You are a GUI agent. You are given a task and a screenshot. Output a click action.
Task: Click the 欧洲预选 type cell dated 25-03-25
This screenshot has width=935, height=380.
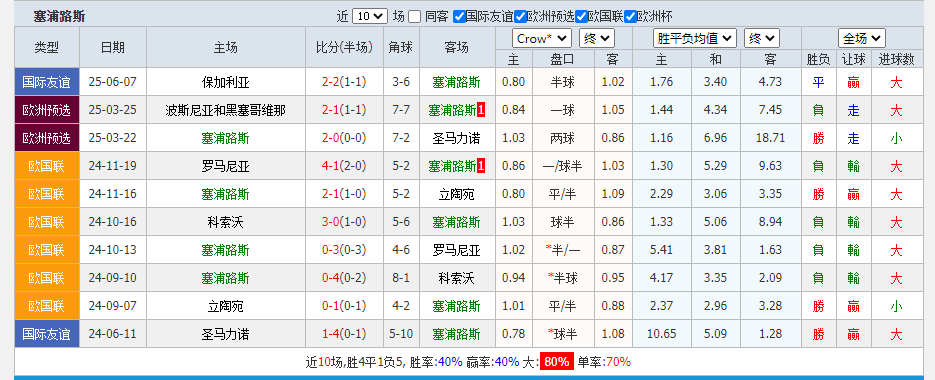(47, 110)
